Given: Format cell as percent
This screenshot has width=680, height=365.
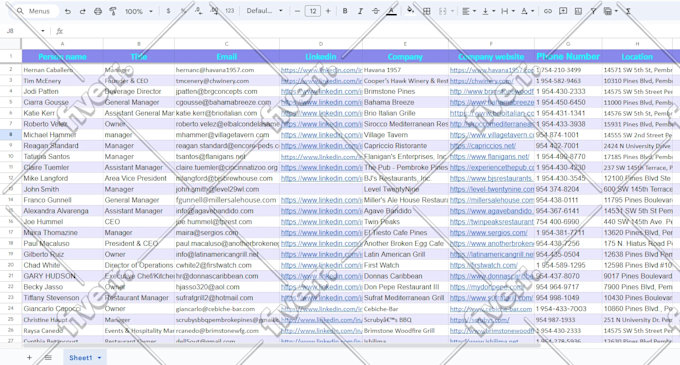Looking at the screenshot, I should click(183, 11).
